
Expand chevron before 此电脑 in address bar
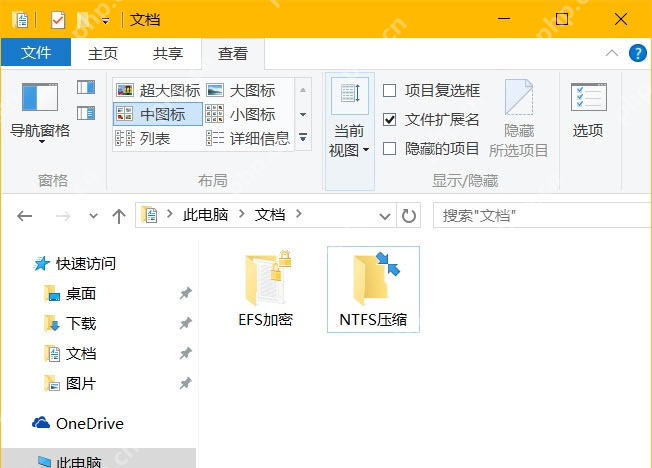(170, 215)
